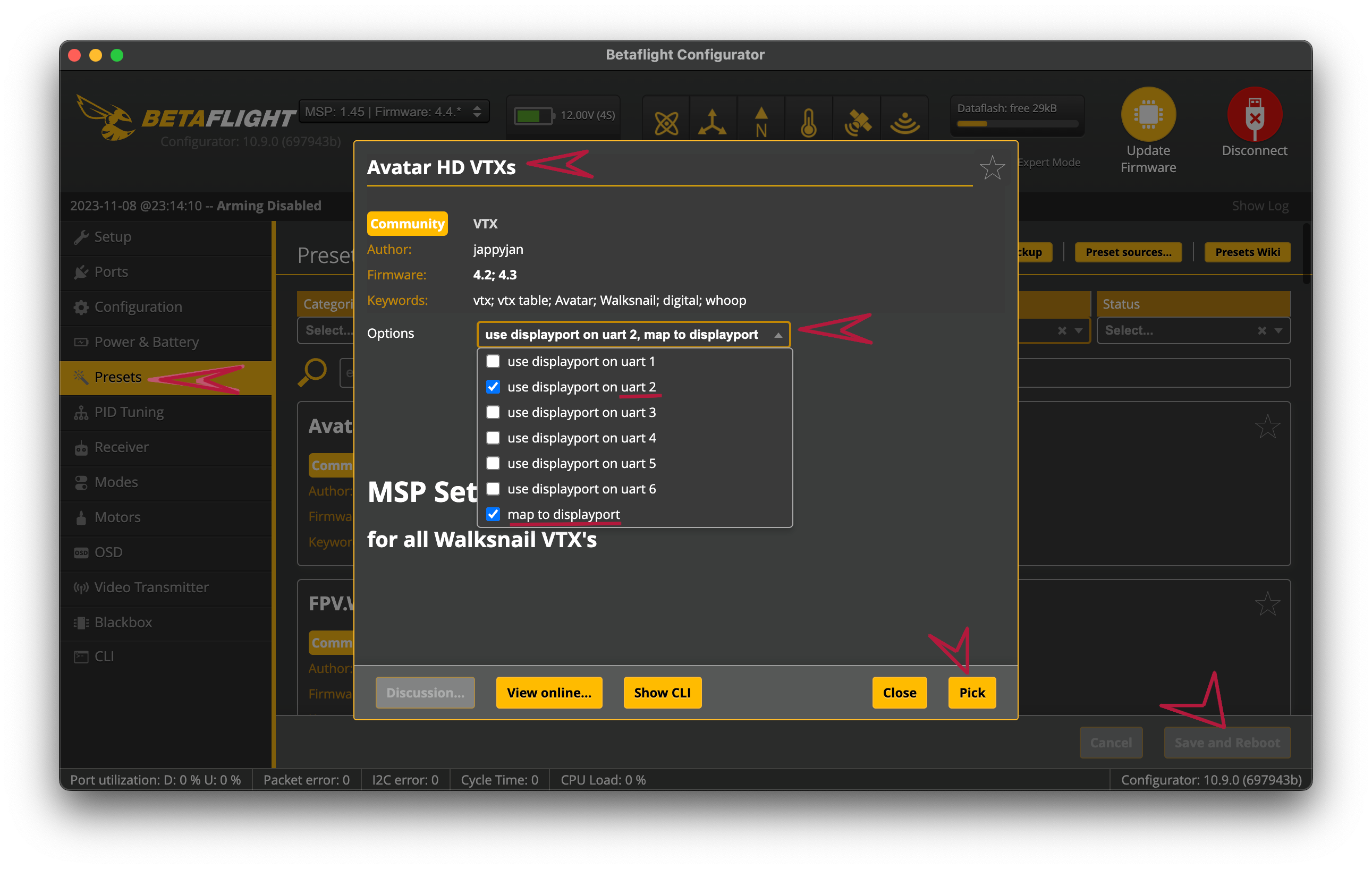The width and height of the screenshot is (1372, 869).
Task: Click the preset search magnifier icon
Action: pos(312,372)
